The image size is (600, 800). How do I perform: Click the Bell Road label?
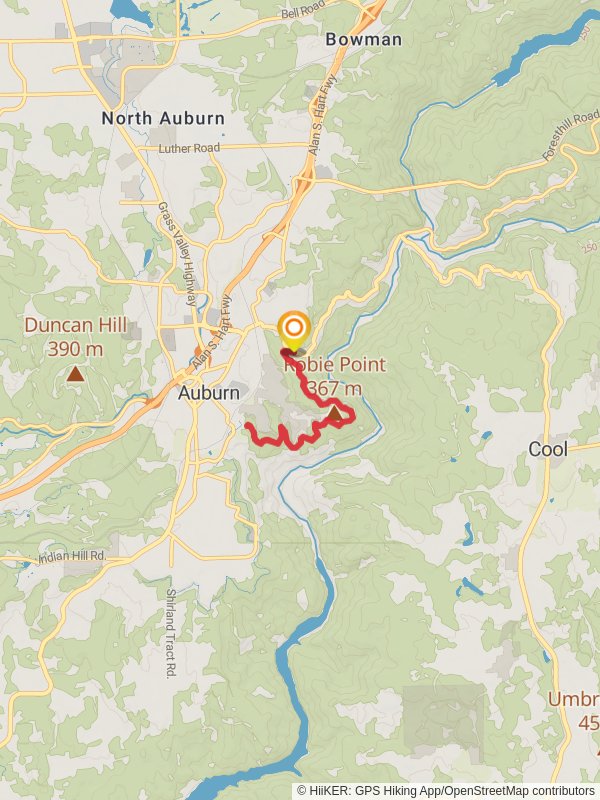point(303,10)
